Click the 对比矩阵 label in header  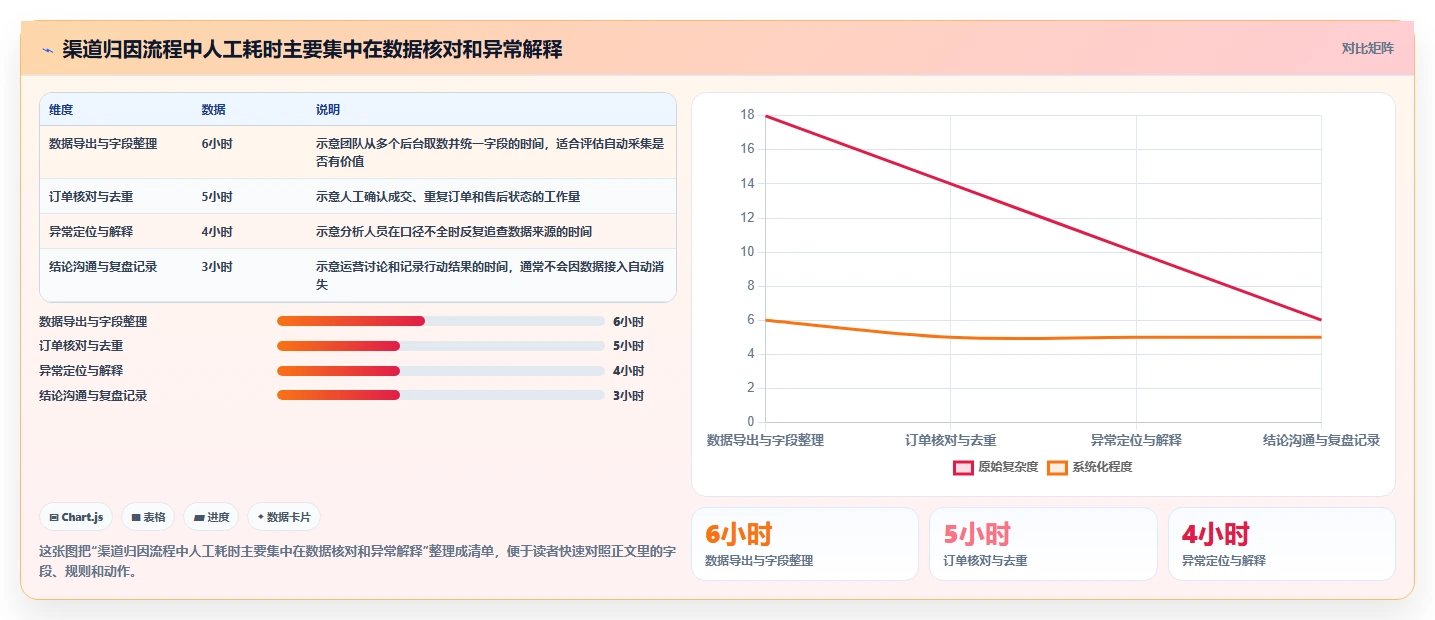coord(1368,48)
